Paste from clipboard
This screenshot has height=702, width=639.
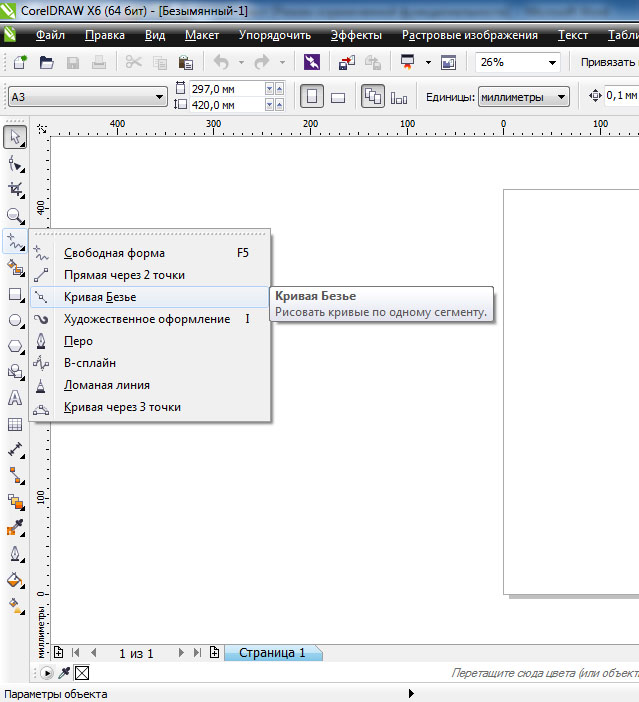point(185,62)
